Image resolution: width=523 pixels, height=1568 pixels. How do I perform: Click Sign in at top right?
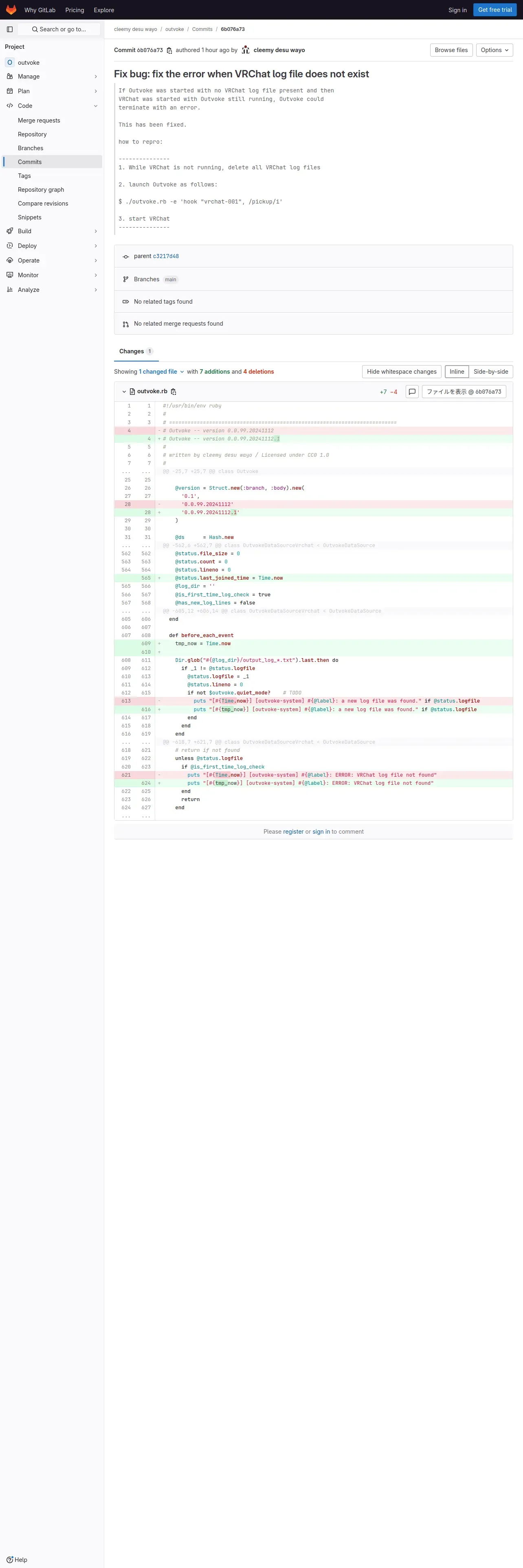pos(457,10)
